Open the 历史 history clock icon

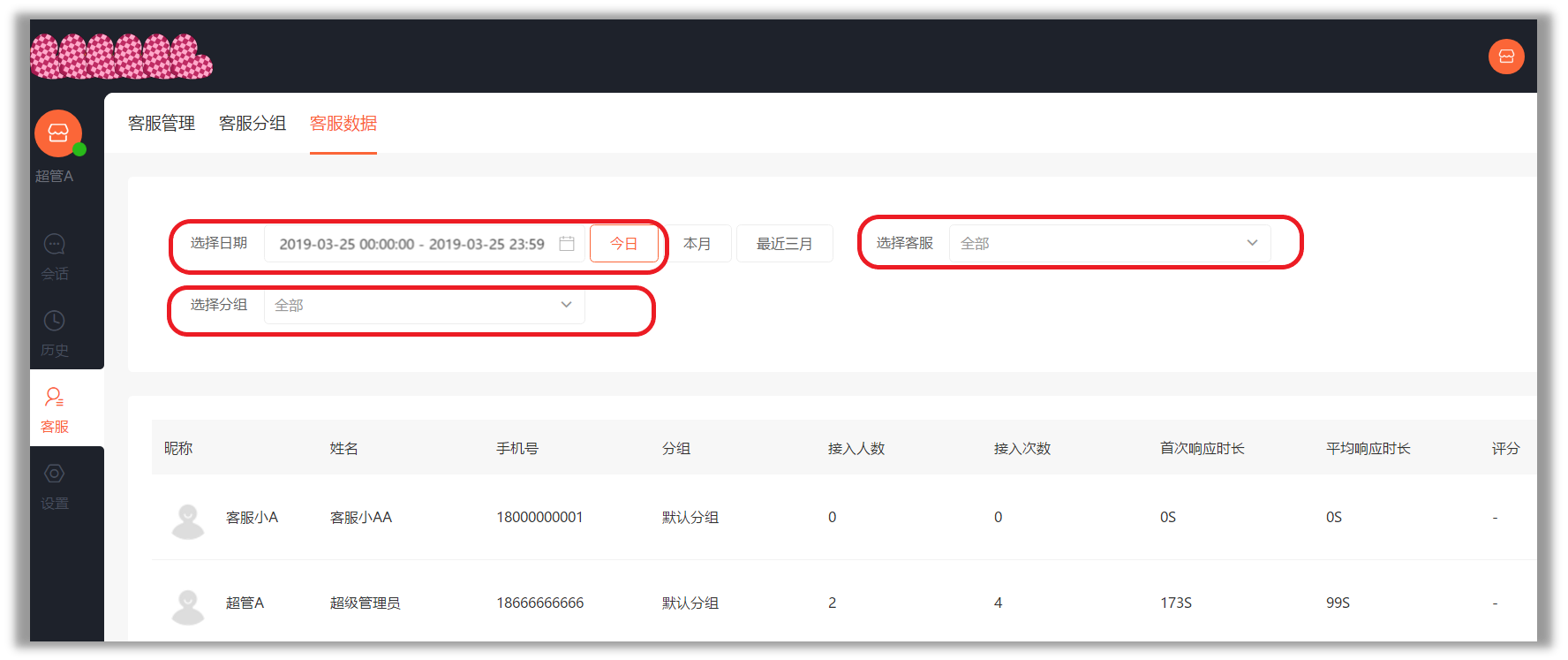tap(55, 321)
